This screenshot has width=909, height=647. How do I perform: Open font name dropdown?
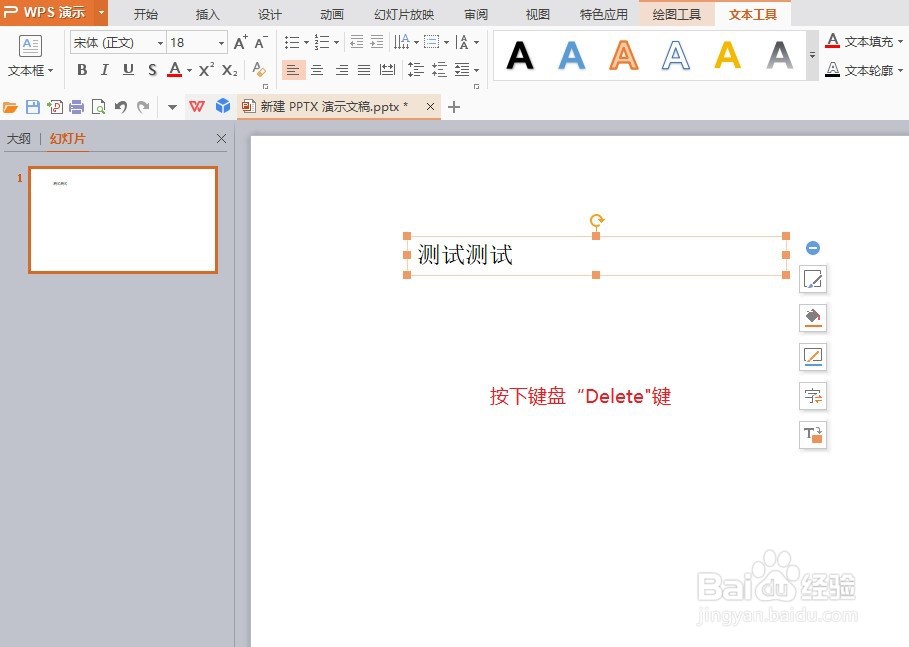pos(160,43)
